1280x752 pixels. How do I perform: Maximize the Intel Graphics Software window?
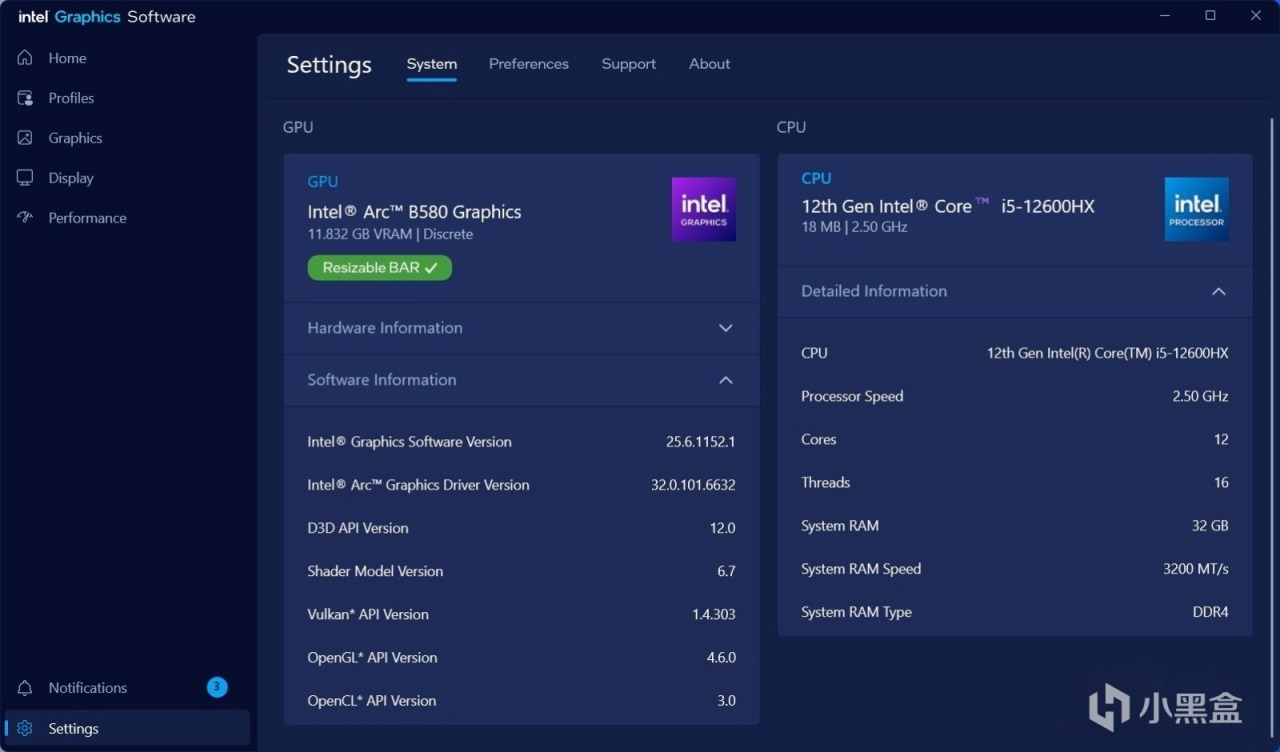[1210, 16]
